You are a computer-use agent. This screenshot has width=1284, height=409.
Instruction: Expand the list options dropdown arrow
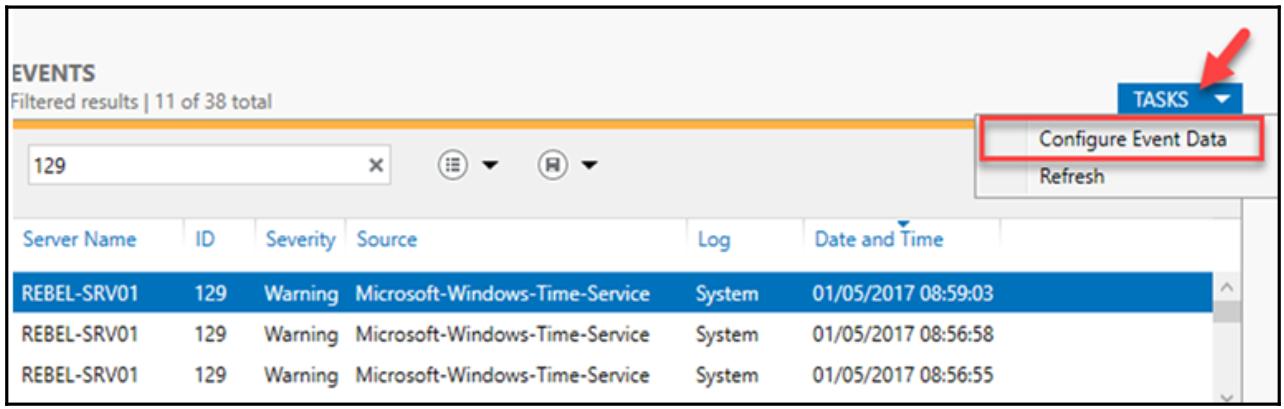(x=489, y=166)
